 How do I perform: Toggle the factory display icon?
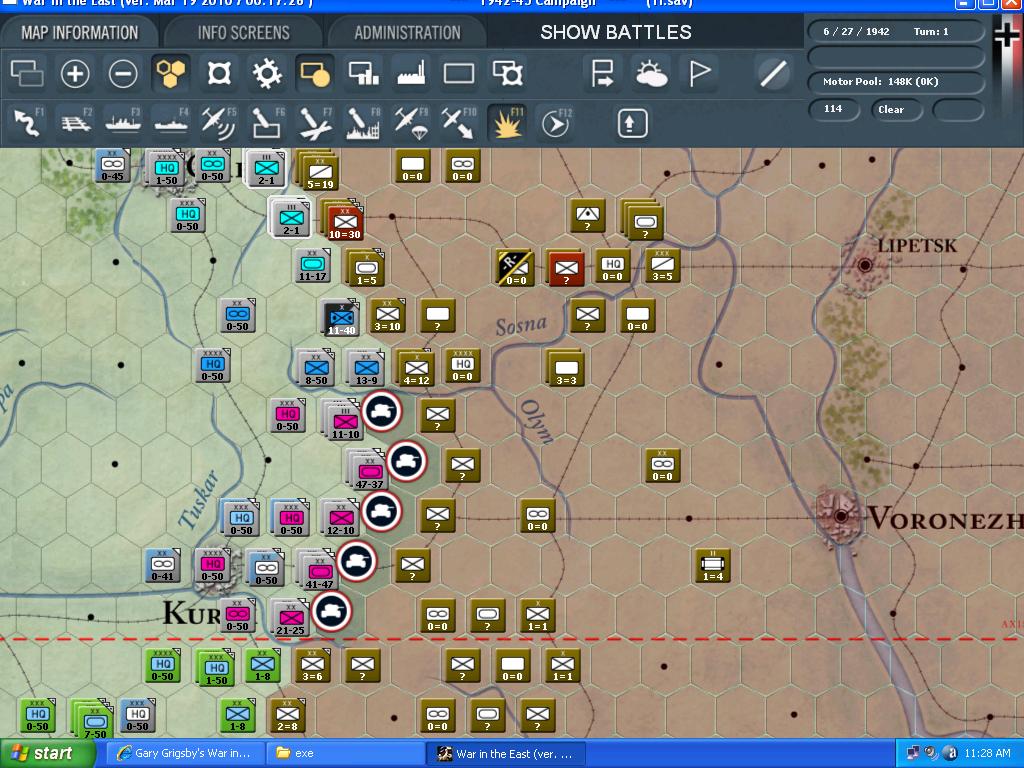[x=411, y=73]
